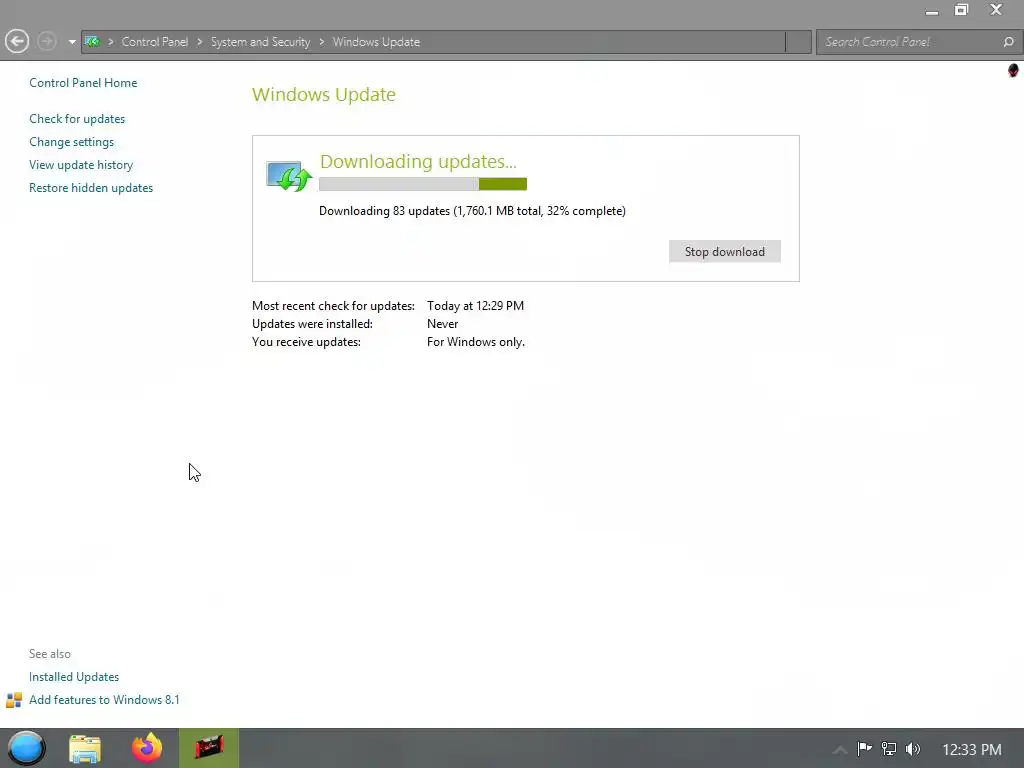1024x768 pixels.
Task: Click 'For Windows only.' text
Action: [476, 342]
